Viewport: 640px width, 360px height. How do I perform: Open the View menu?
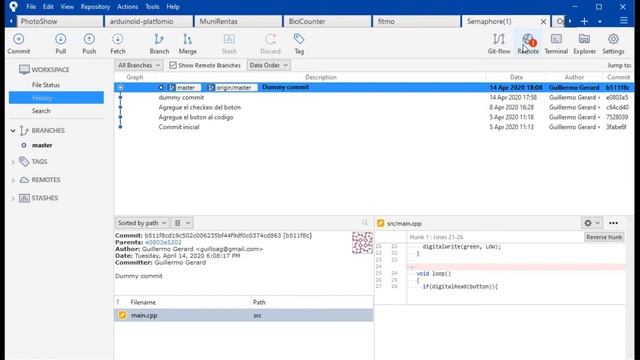pos(67,7)
